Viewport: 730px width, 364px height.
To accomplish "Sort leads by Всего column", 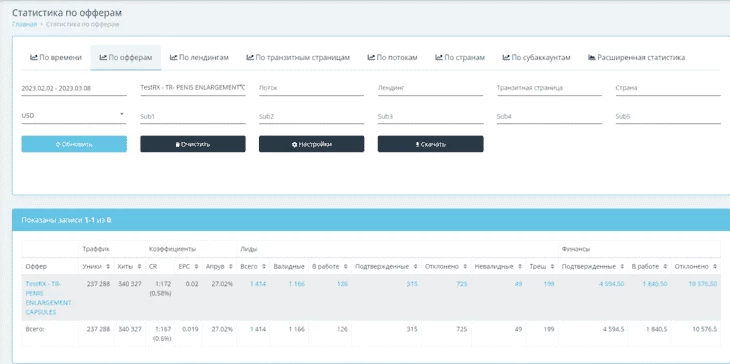I will tap(264, 267).
